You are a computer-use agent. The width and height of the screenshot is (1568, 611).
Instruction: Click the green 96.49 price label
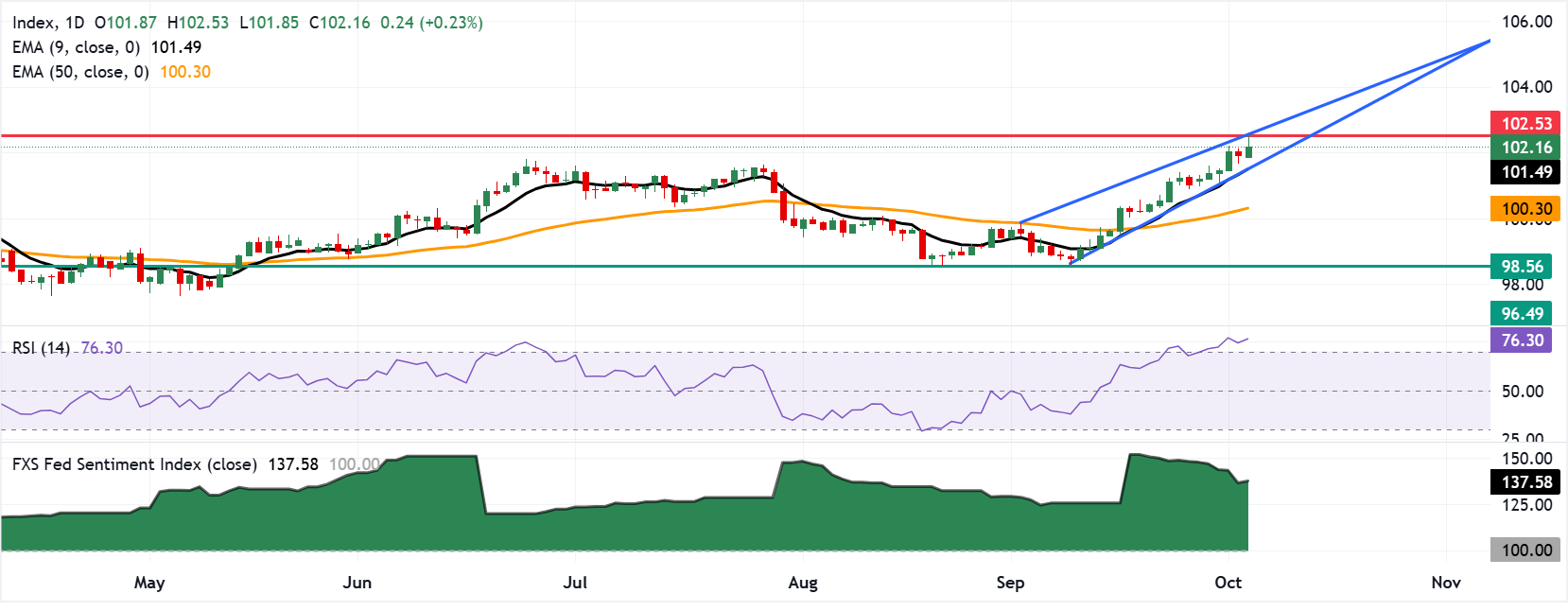(x=1521, y=313)
